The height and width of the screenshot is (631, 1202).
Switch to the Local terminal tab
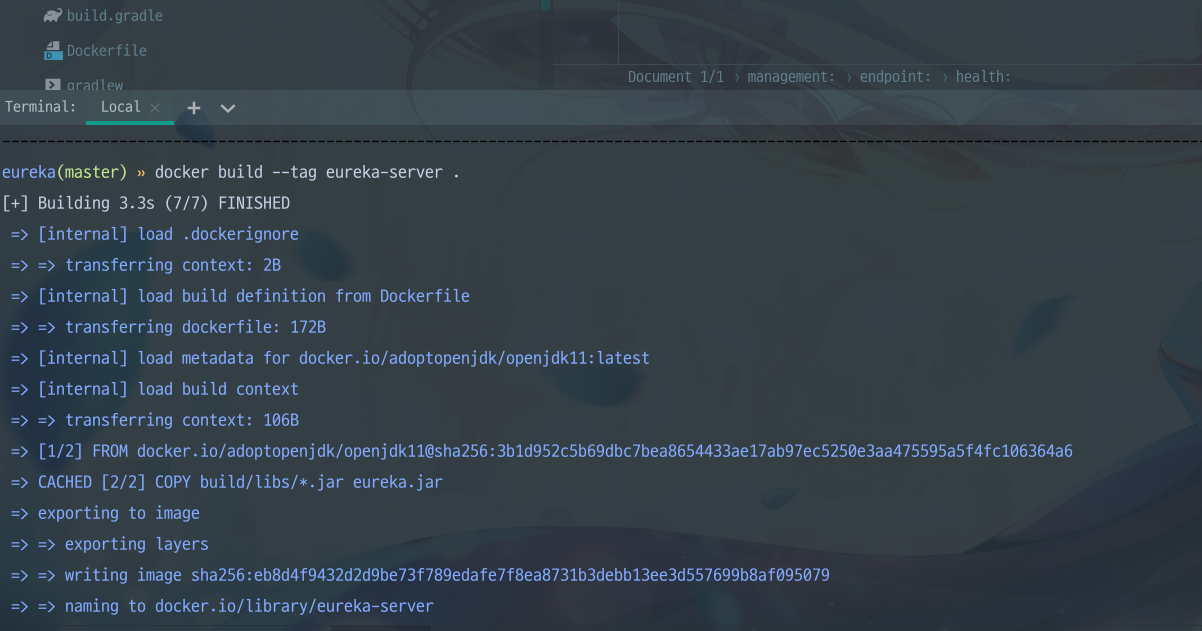click(x=120, y=107)
